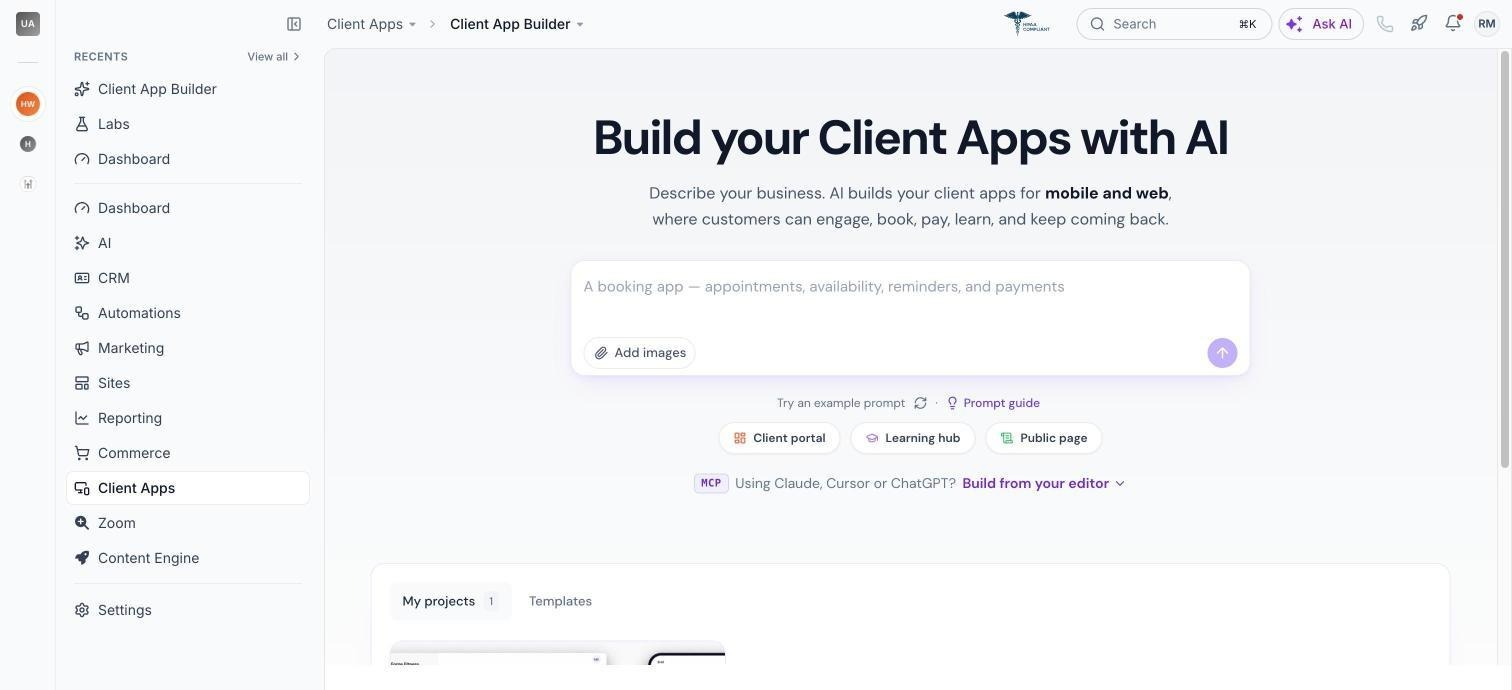Open the Prompt guide link
Screen dimensions: 1512x690
993,403
